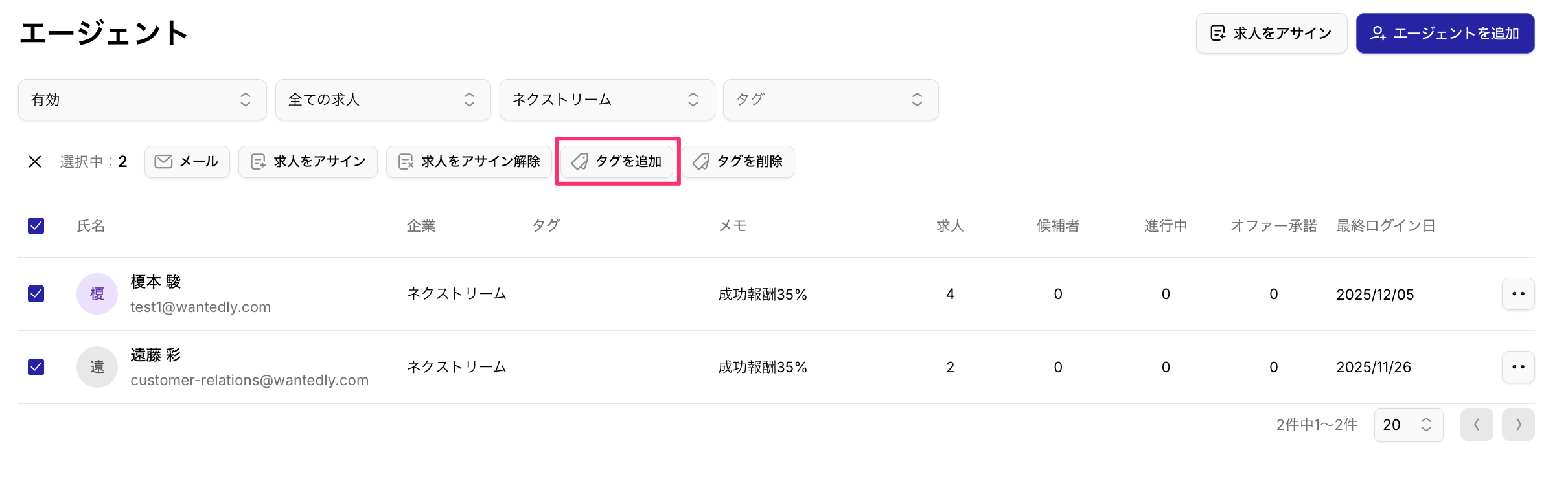This screenshot has height=492, width=1568.
Task: Click the メール envelope icon button
Action: click(187, 162)
